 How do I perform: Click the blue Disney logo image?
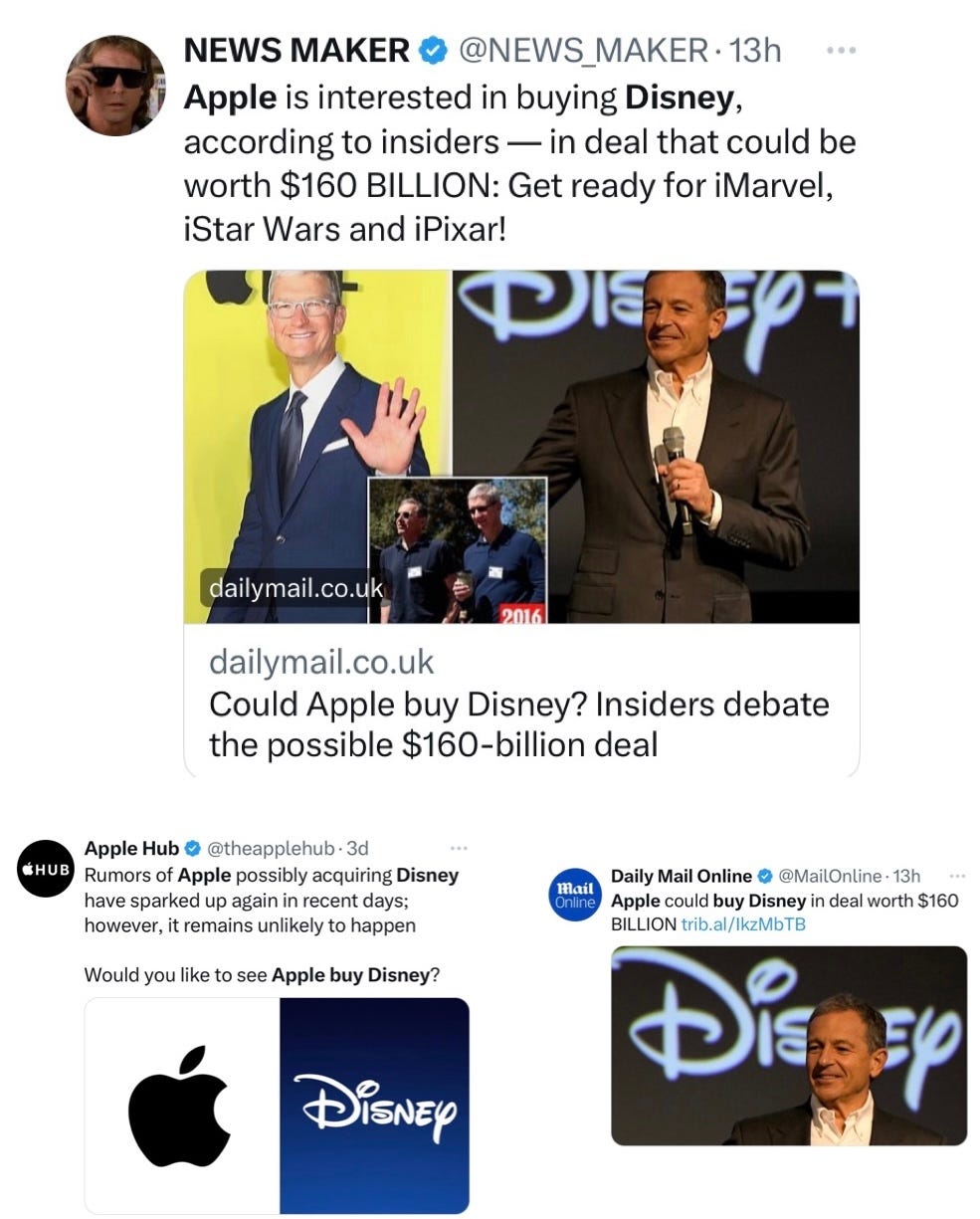click(x=374, y=1104)
